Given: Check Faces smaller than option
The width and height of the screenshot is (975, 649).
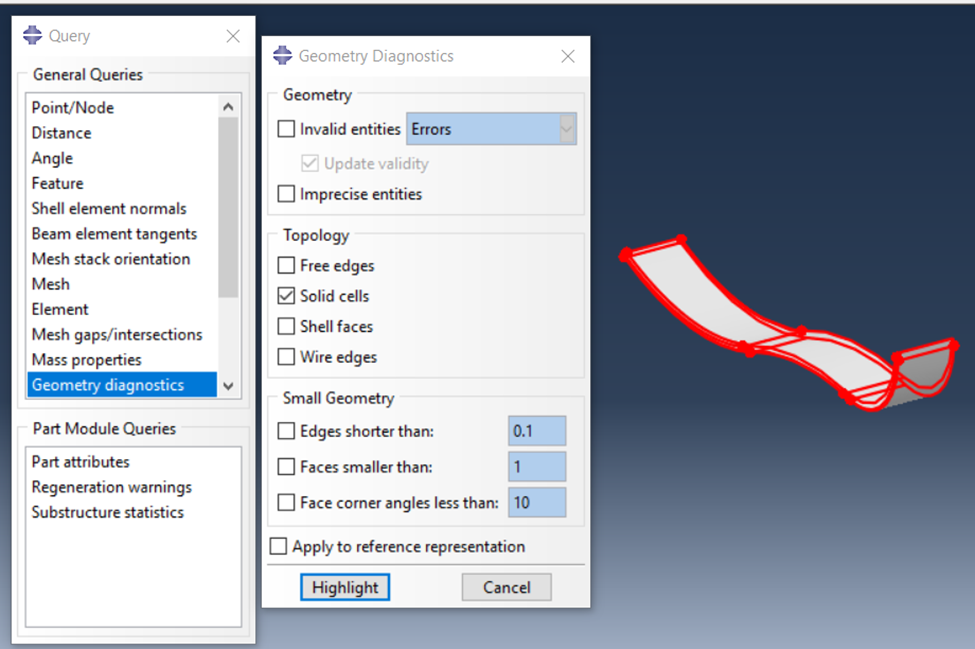Looking at the screenshot, I should 286,467.
